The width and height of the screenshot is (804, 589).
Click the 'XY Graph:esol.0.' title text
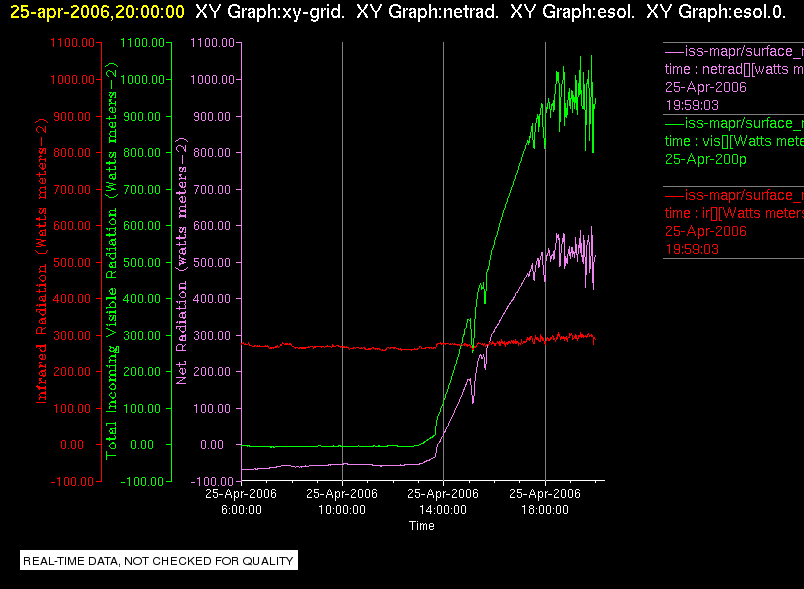click(x=716, y=11)
